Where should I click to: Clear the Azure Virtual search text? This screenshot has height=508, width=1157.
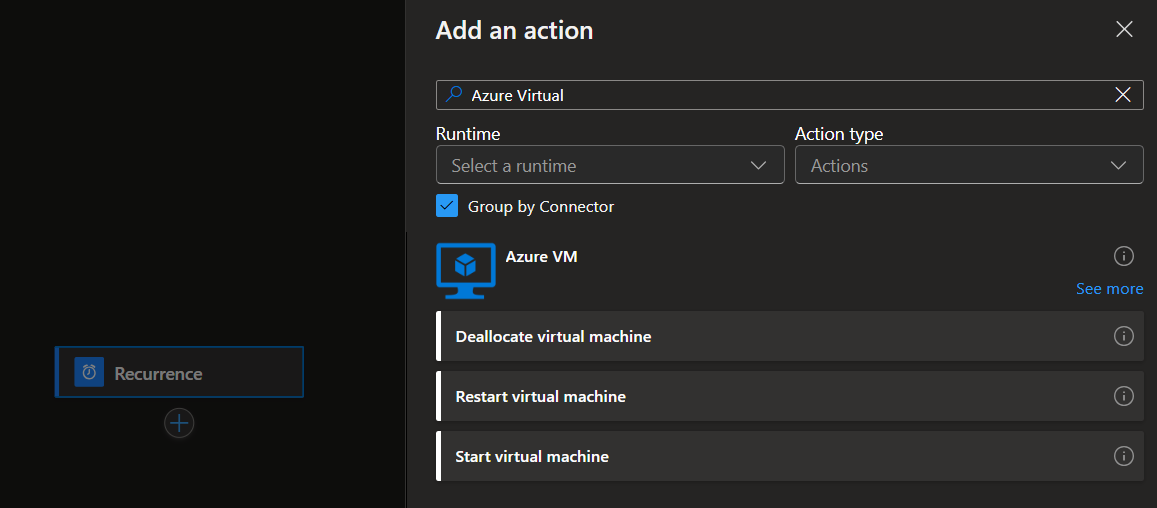click(x=1123, y=95)
